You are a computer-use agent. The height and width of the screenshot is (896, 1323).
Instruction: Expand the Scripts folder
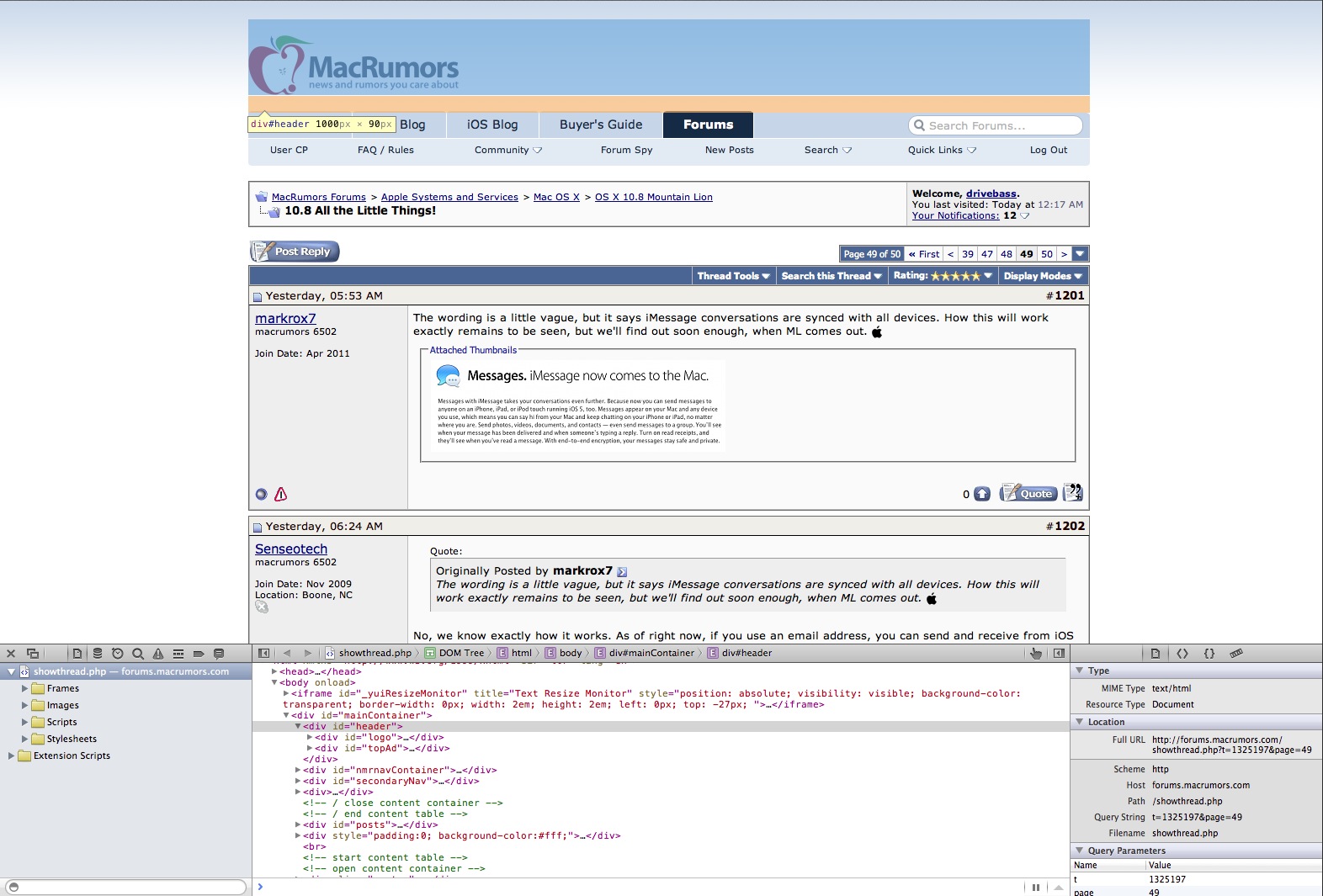click(24, 722)
